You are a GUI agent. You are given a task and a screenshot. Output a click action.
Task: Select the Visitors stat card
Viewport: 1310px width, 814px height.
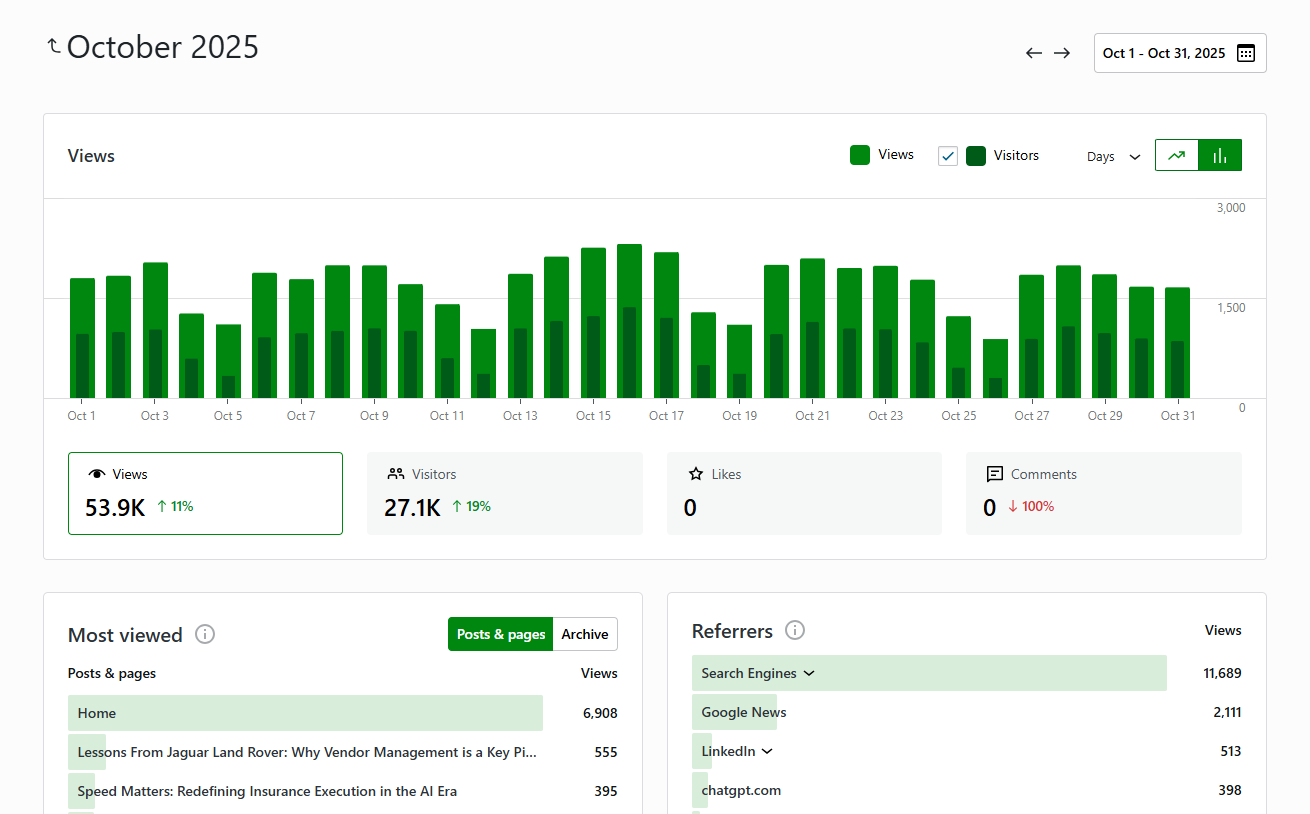click(x=504, y=493)
